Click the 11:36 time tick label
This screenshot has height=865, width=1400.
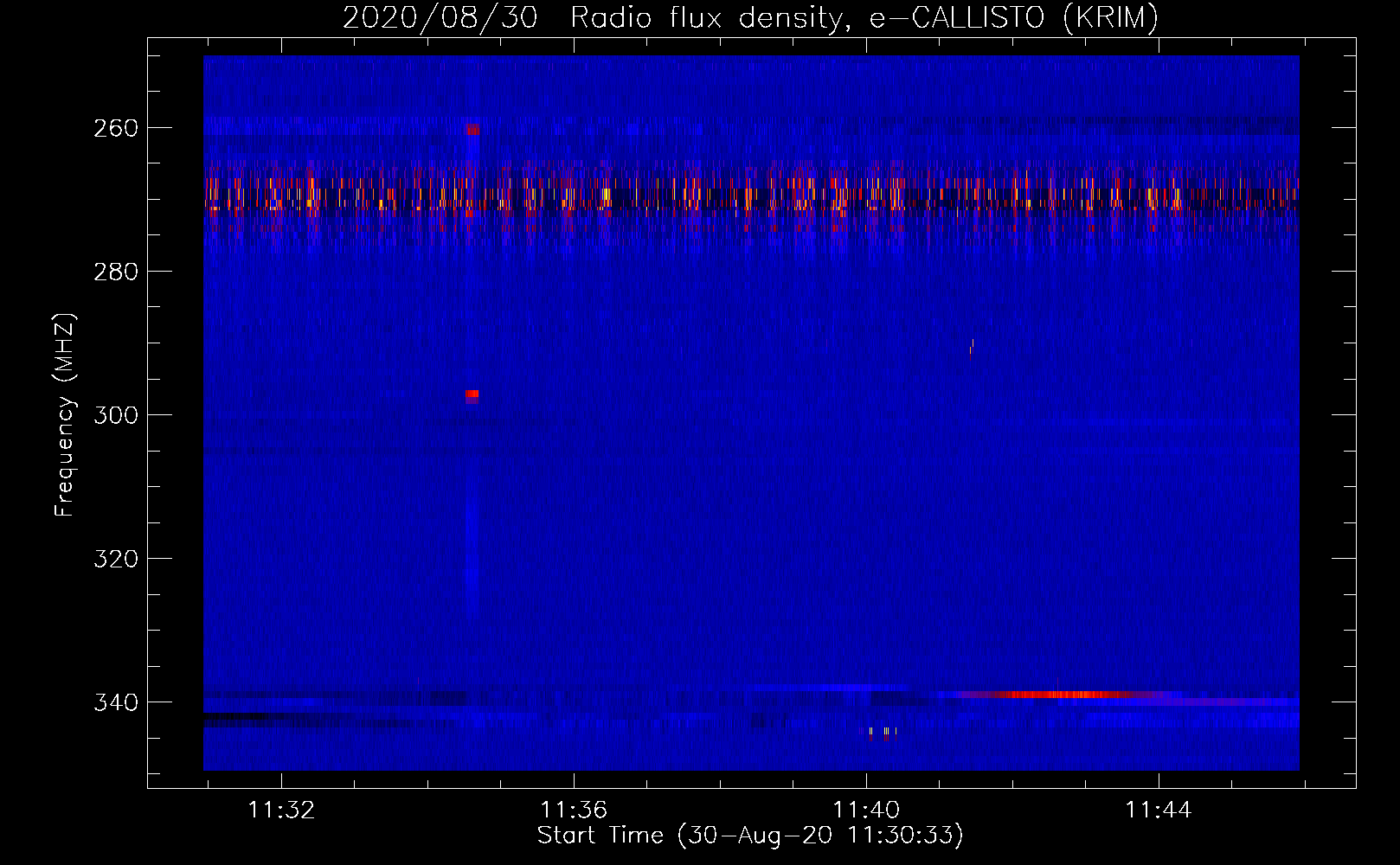(574, 811)
